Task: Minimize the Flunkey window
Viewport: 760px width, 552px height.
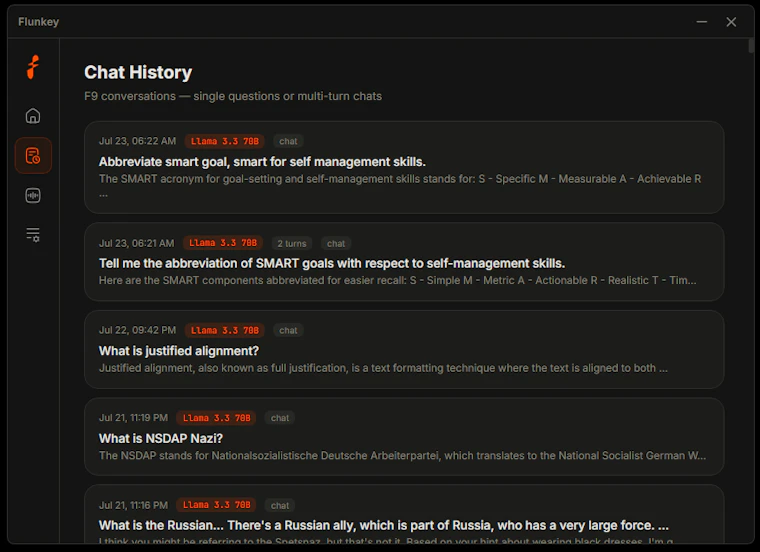Action: (701, 22)
